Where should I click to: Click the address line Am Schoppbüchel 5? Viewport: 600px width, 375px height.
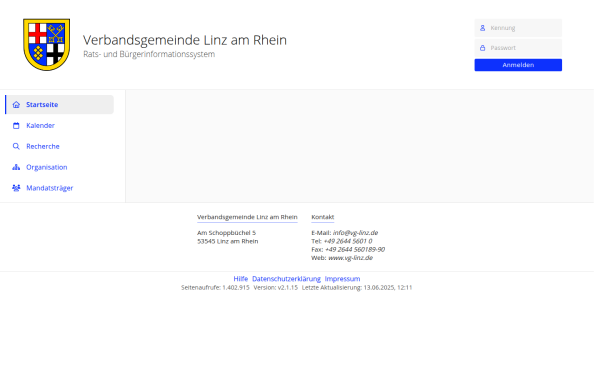(x=227, y=233)
